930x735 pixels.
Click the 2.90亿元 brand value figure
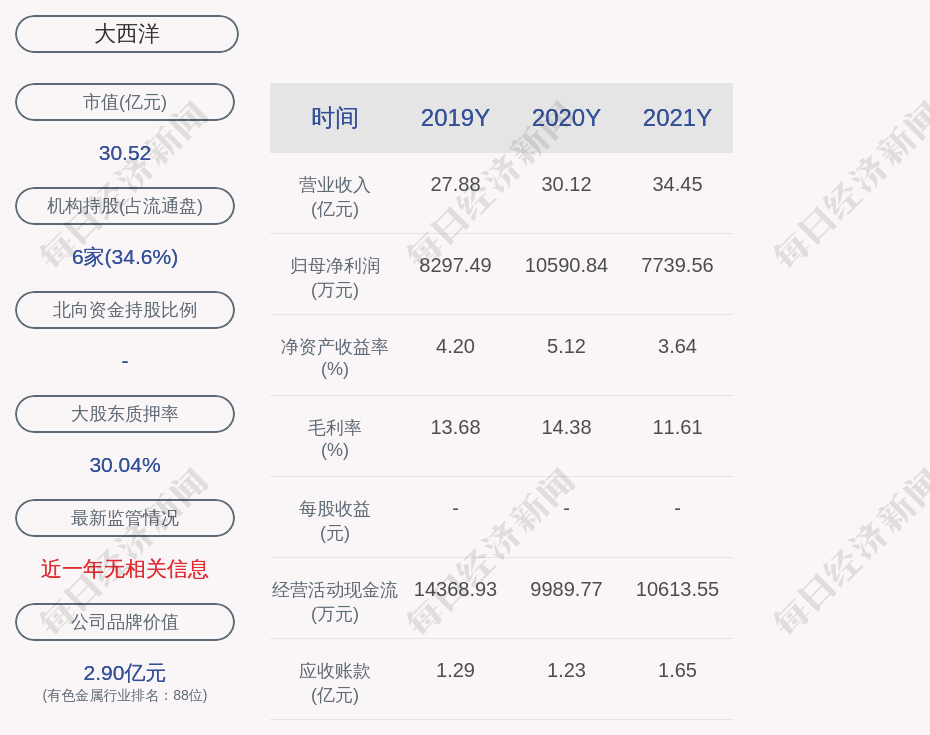point(125,673)
